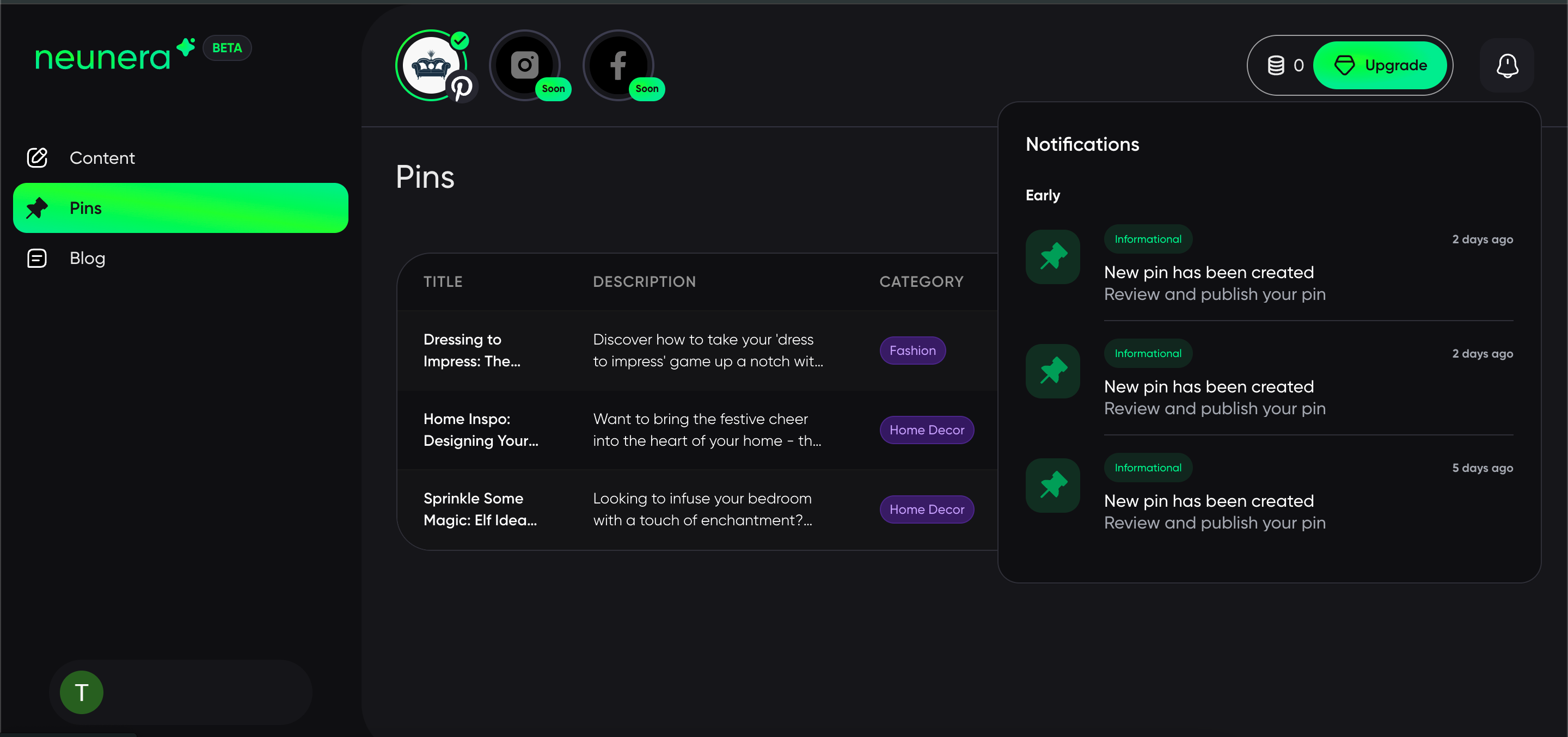
Task: Click the neunera logo
Action: (103, 57)
